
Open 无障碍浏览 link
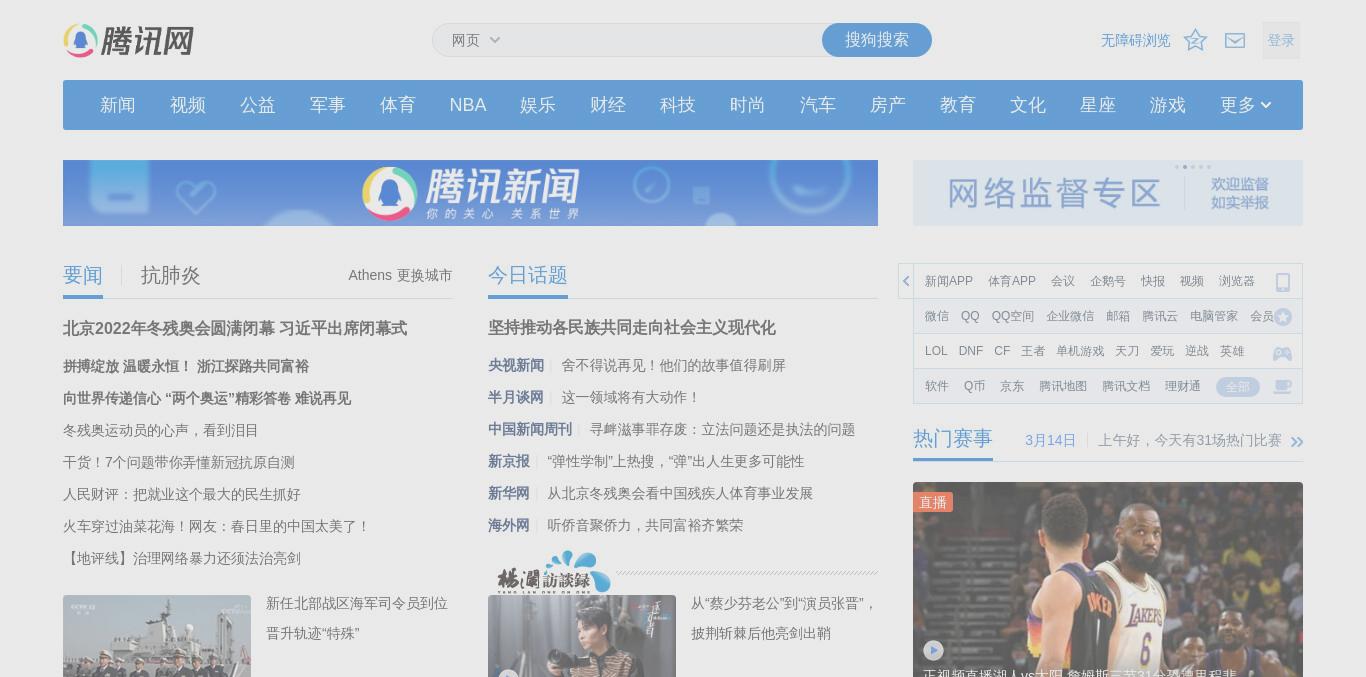pos(1135,40)
